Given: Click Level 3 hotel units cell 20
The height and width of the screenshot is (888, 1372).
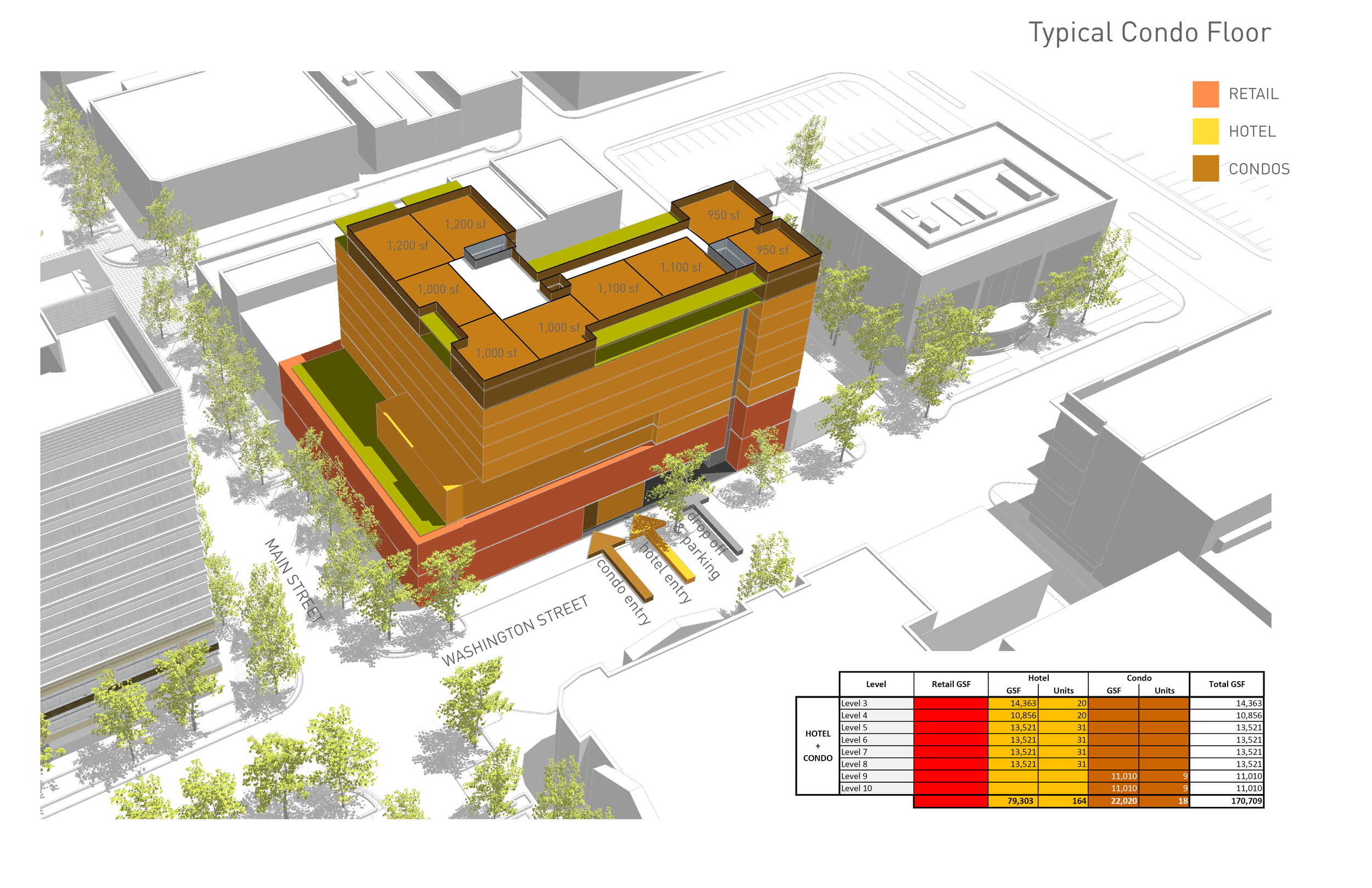Looking at the screenshot, I should point(1064,704).
